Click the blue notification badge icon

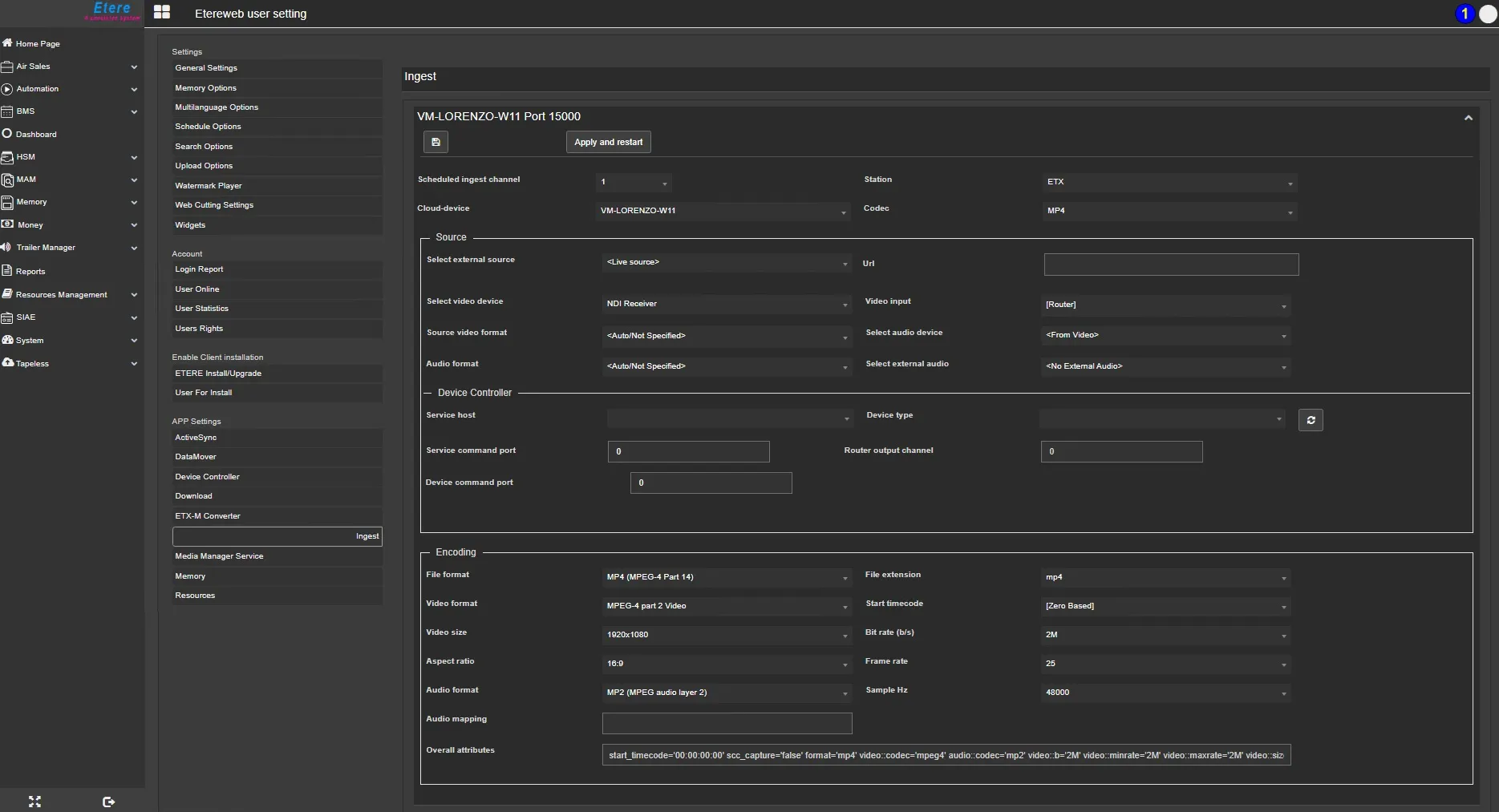(1465, 14)
